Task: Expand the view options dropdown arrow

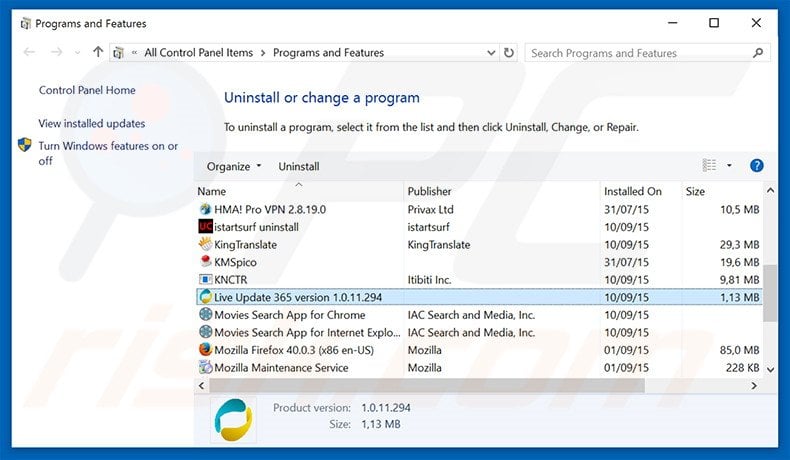Action: pyautogui.click(x=729, y=165)
